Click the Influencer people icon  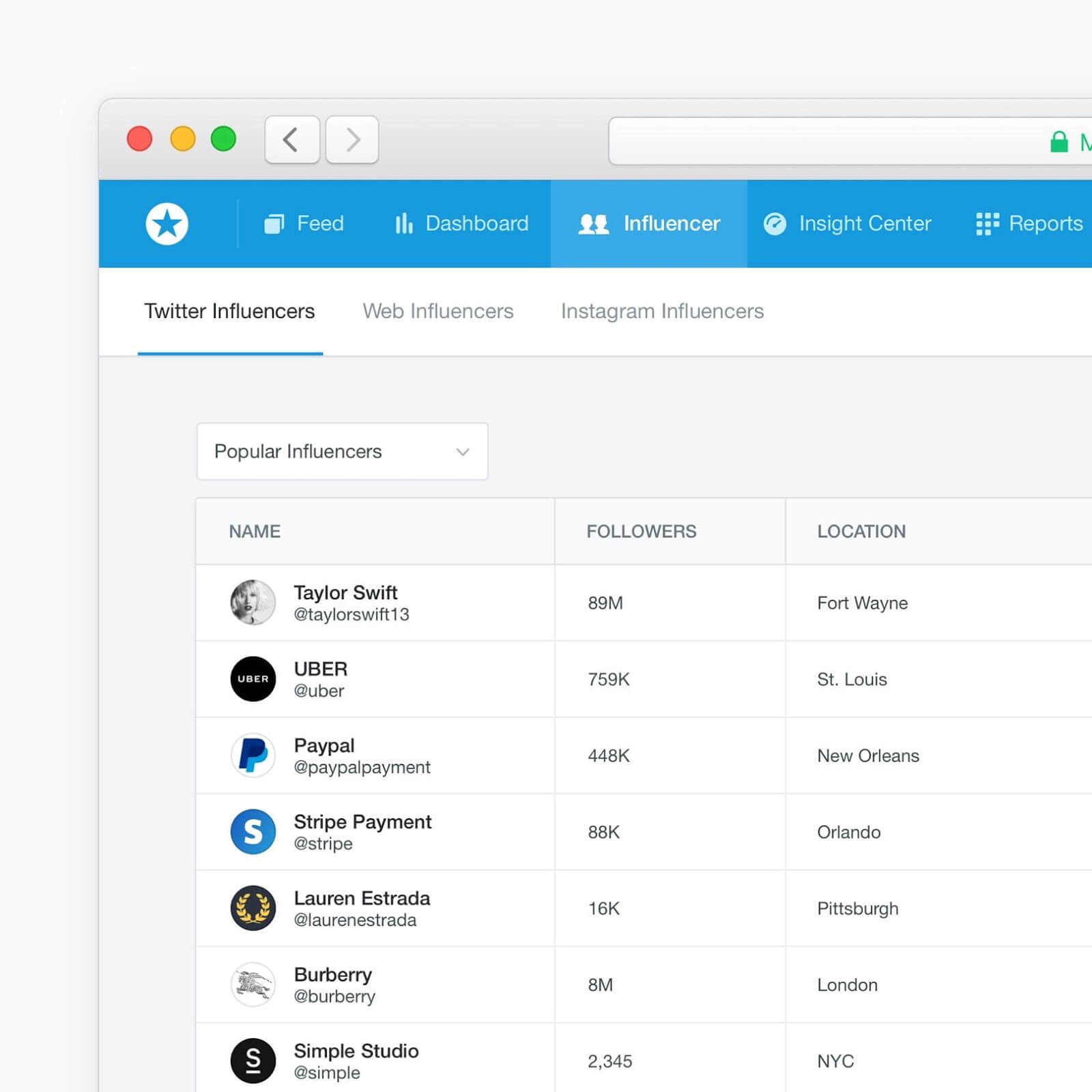(x=593, y=224)
